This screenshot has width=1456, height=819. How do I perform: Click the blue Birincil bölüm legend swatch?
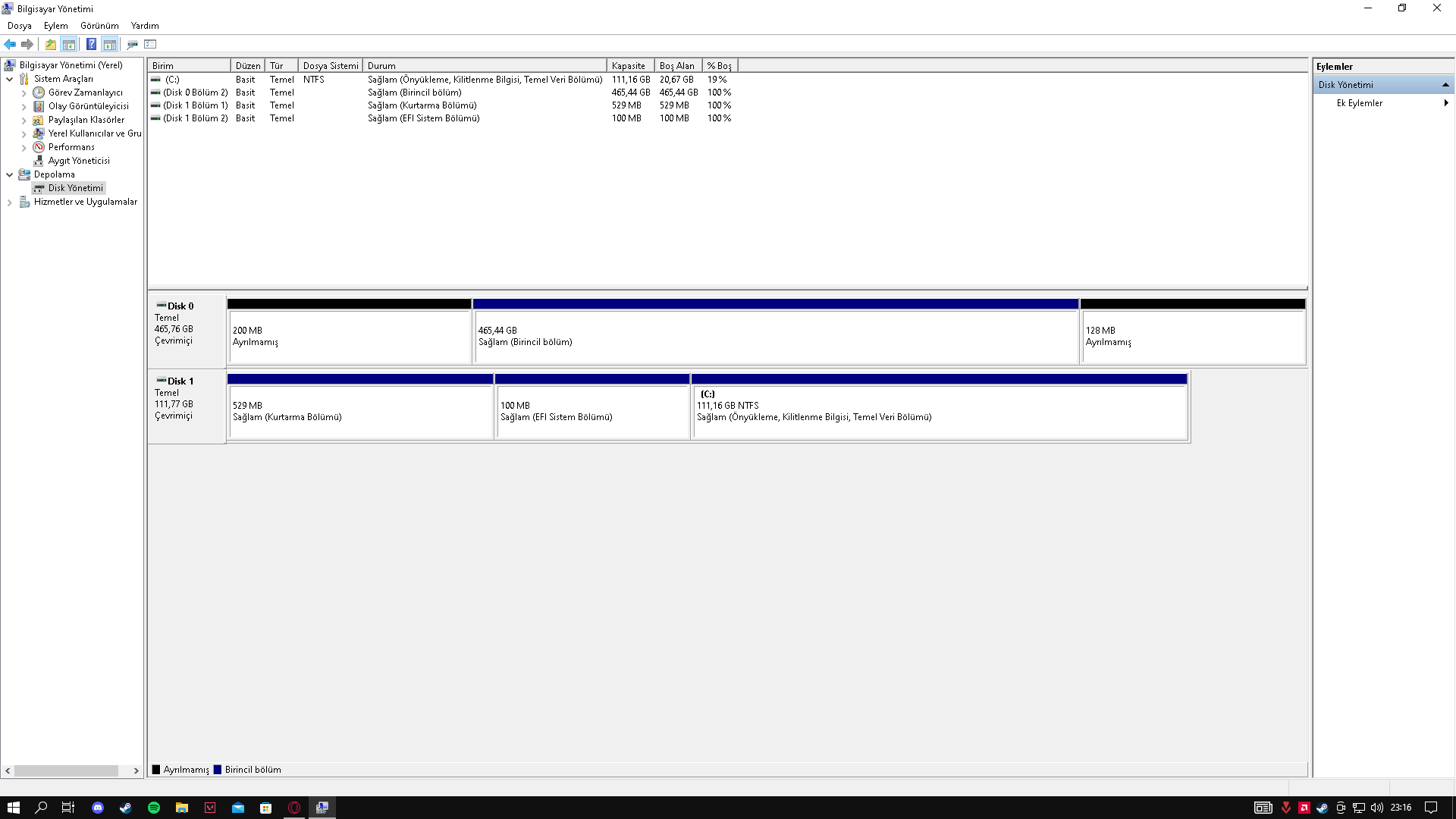(x=218, y=770)
